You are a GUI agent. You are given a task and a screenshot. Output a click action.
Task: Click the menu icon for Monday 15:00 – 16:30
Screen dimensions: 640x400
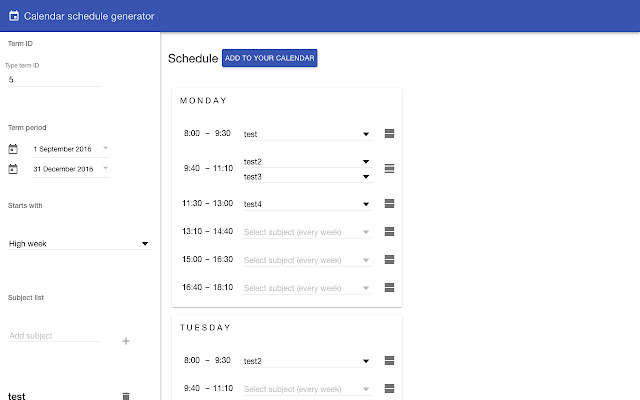(x=389, y=259)
